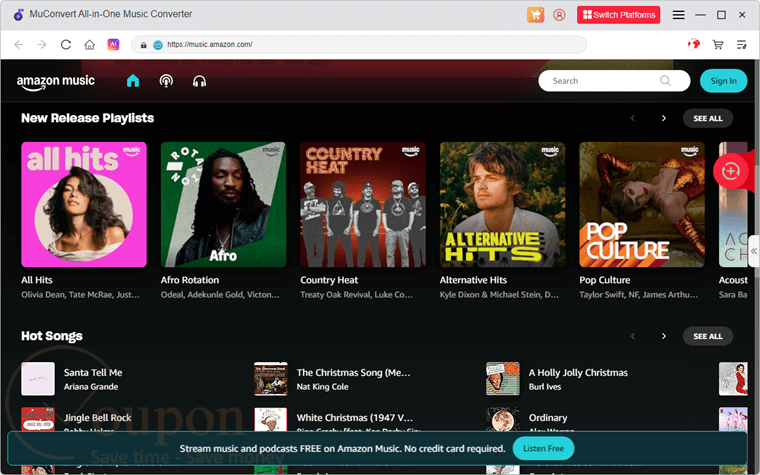Open the Library headphones icon
The width and height of the screenshot is (760, 475).
[x=199, y=81]
